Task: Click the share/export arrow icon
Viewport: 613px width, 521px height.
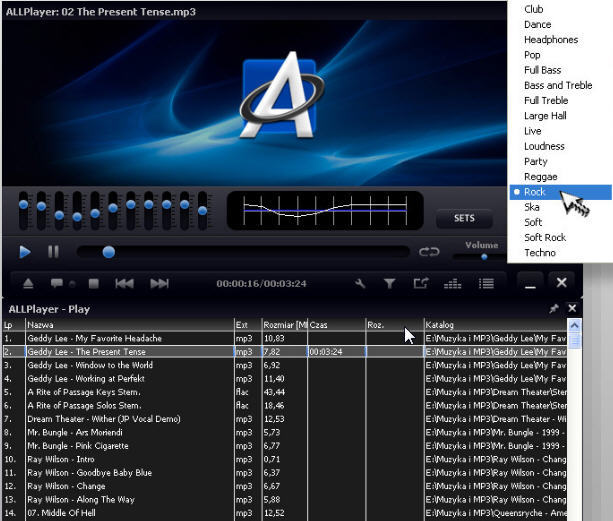Action: pyautogui.click(x=421, y=283)
